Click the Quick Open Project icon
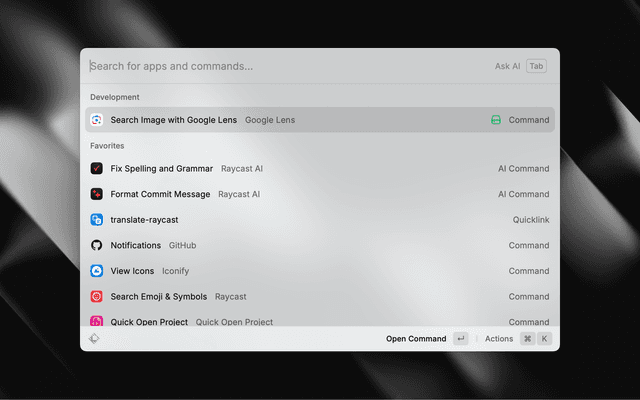640x400 pixels. coord(97,321)
